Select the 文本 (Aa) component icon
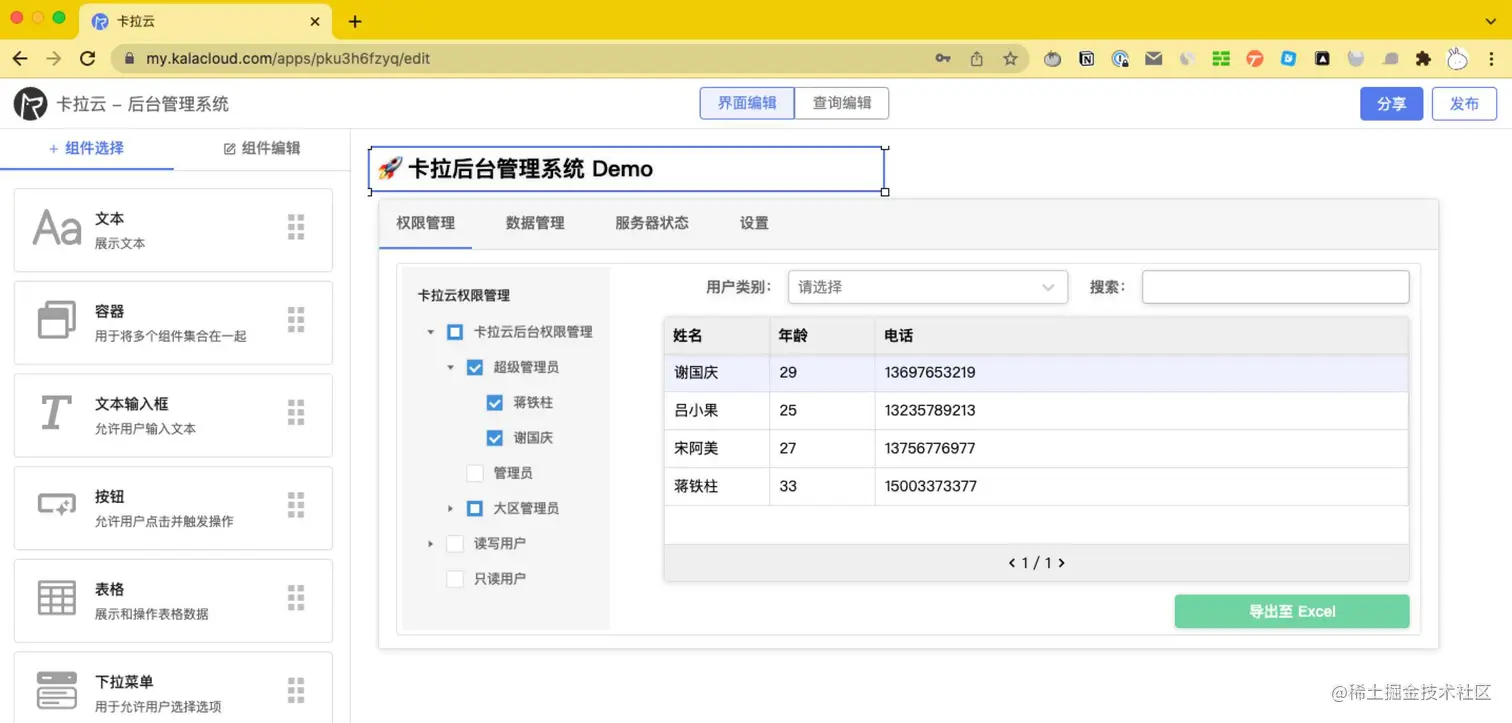Viewport: 1512px width, 723px height. [x=56, y=229]
